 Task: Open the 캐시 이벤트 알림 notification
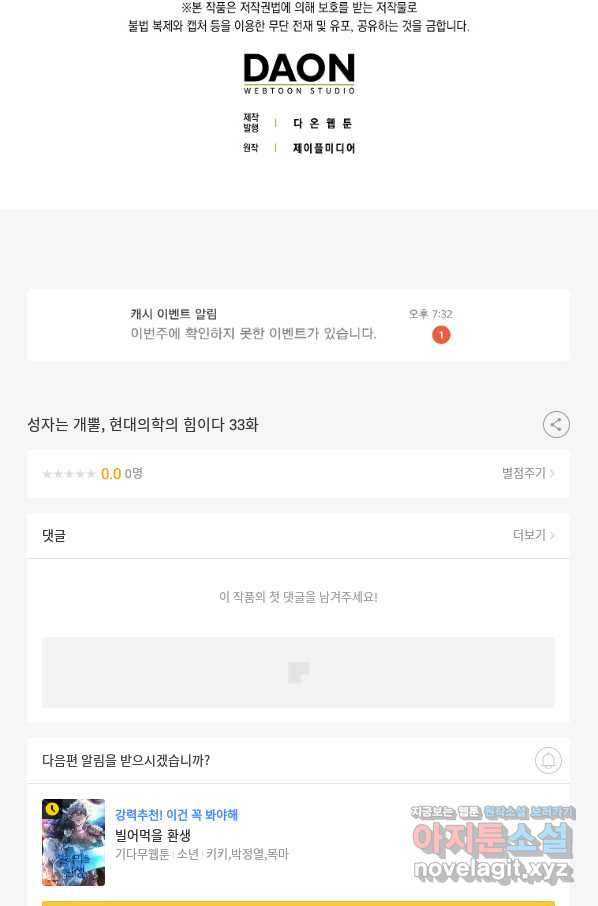pos(298,325)
